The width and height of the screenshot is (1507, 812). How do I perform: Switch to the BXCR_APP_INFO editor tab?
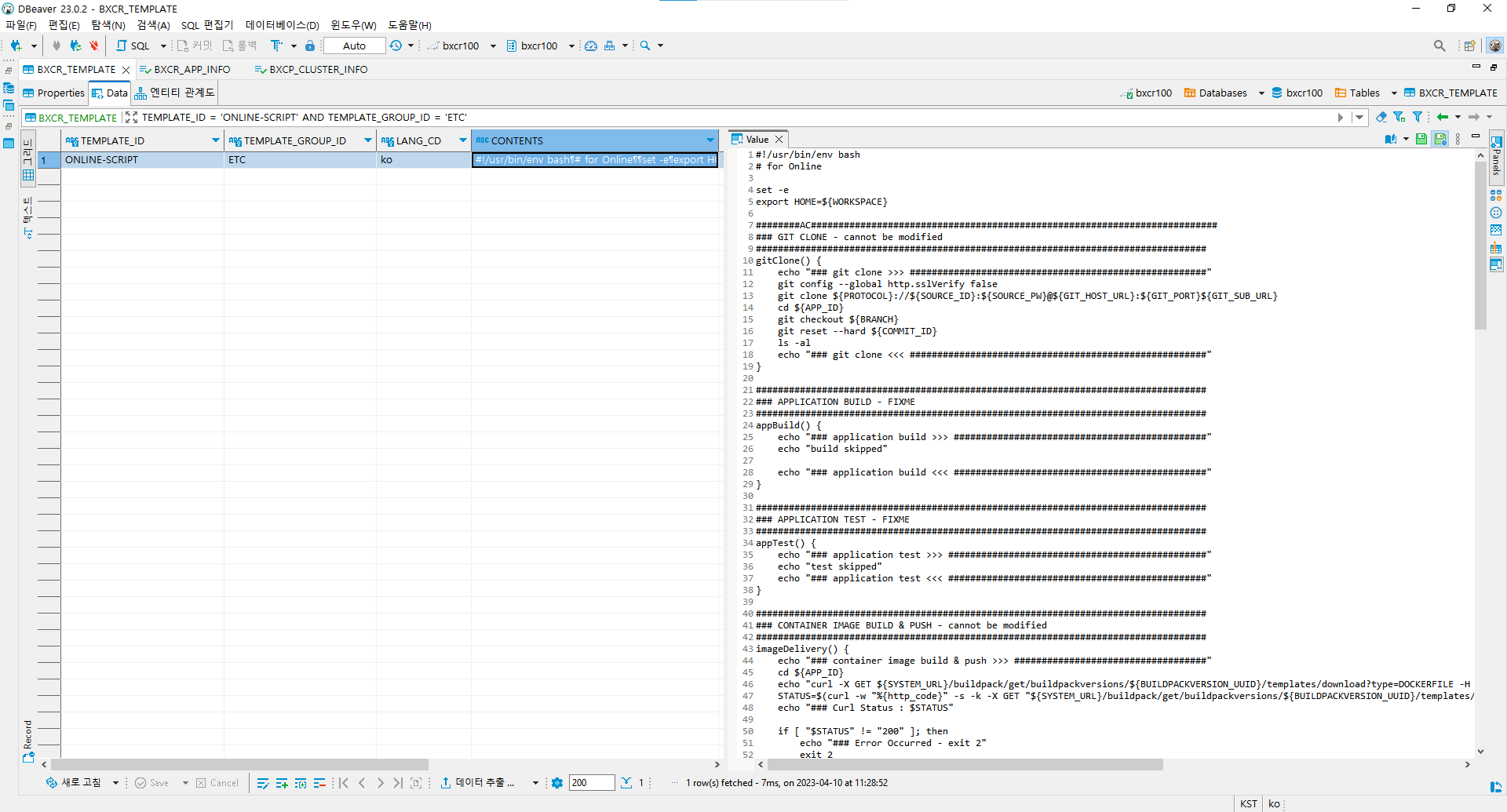coord(185,70)
